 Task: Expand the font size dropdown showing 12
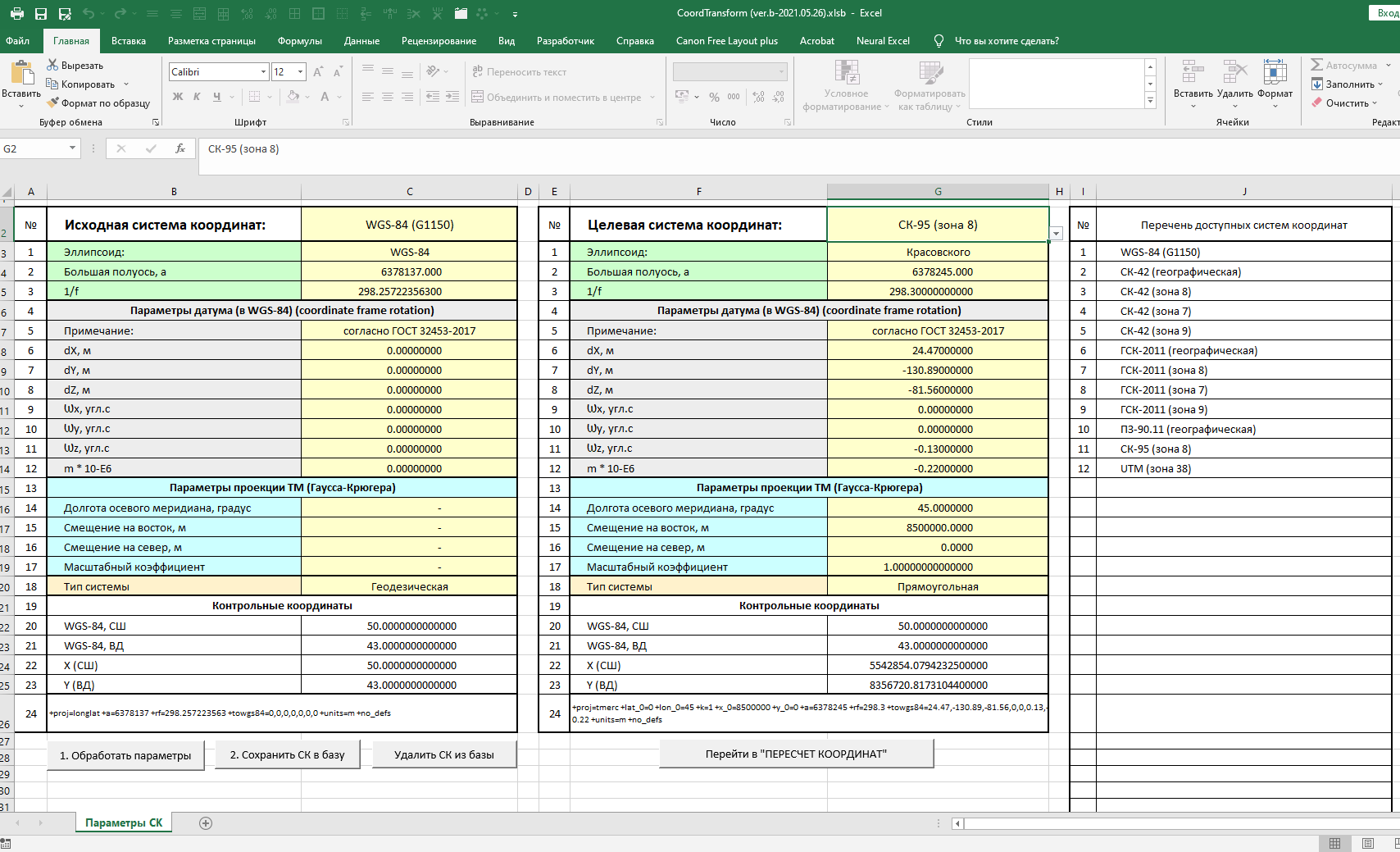tap(300, 72)
